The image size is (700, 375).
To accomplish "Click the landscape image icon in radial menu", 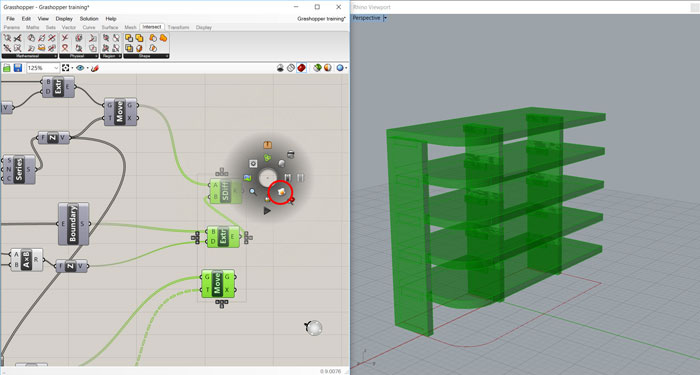I will click(x=247, y=178).
